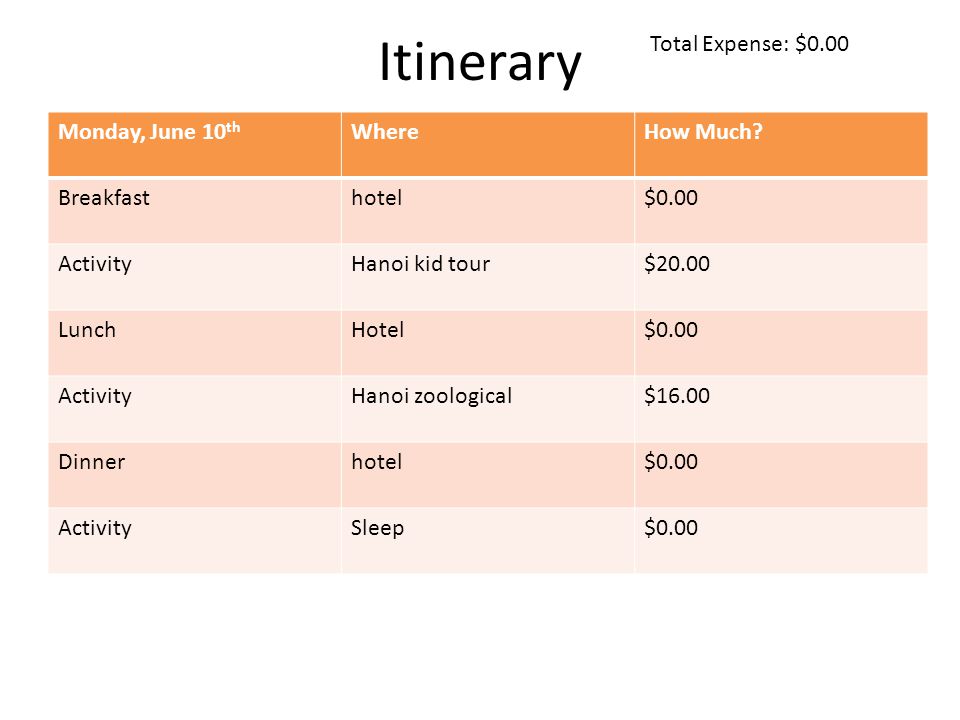This screenshot has width=960, height=720.
Task: Click the Lunch Hotel location cell
Action: 488,343
